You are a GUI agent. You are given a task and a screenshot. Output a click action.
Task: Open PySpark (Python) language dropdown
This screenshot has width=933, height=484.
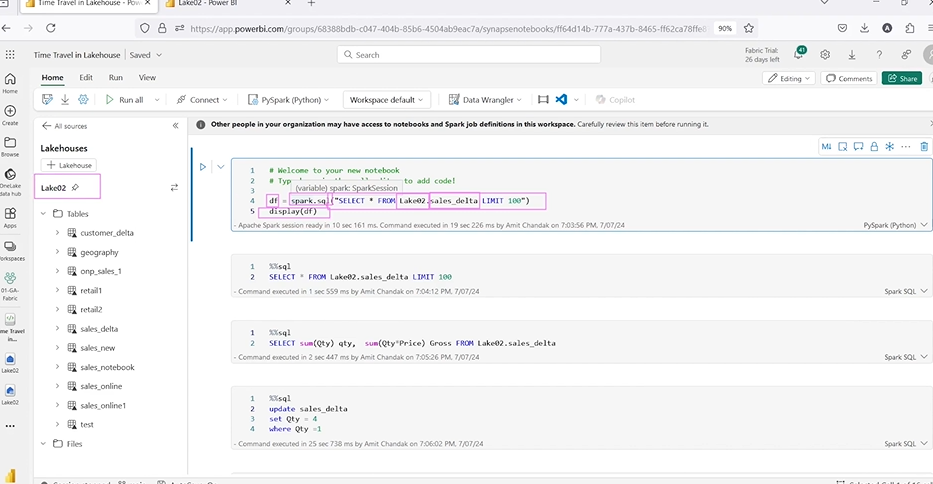click(288, 100)
